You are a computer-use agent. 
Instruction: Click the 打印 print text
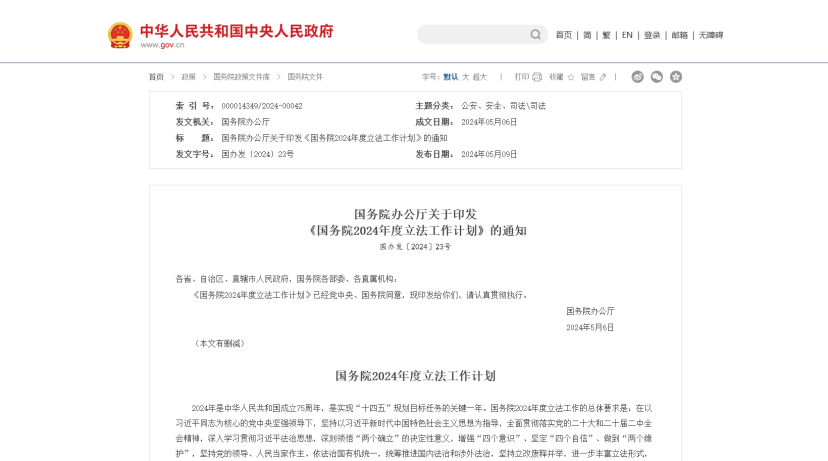(522, 77)
